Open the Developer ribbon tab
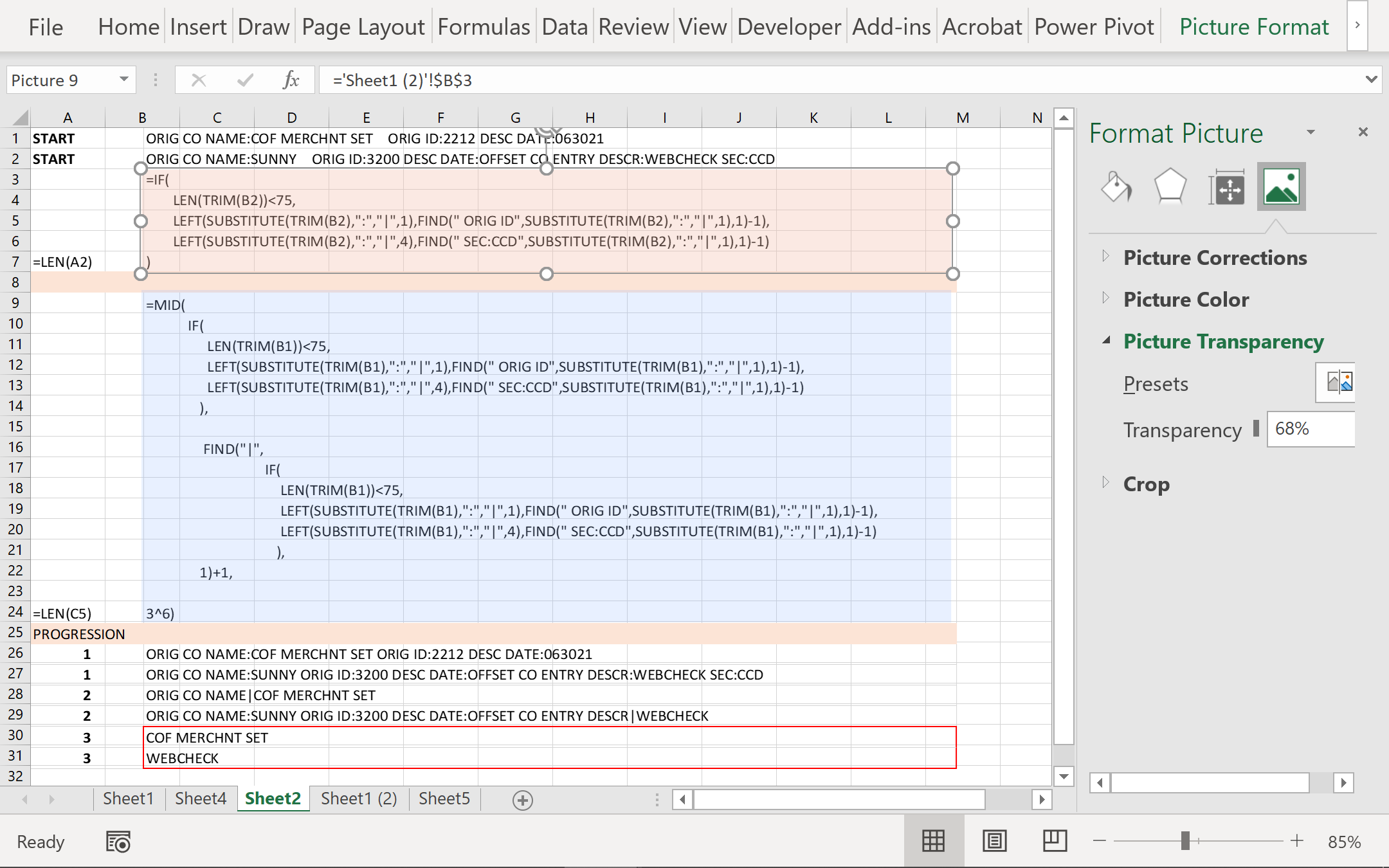Image resolution: width=1389 pixels, height=868 pixels. click(x=789, y=27)
